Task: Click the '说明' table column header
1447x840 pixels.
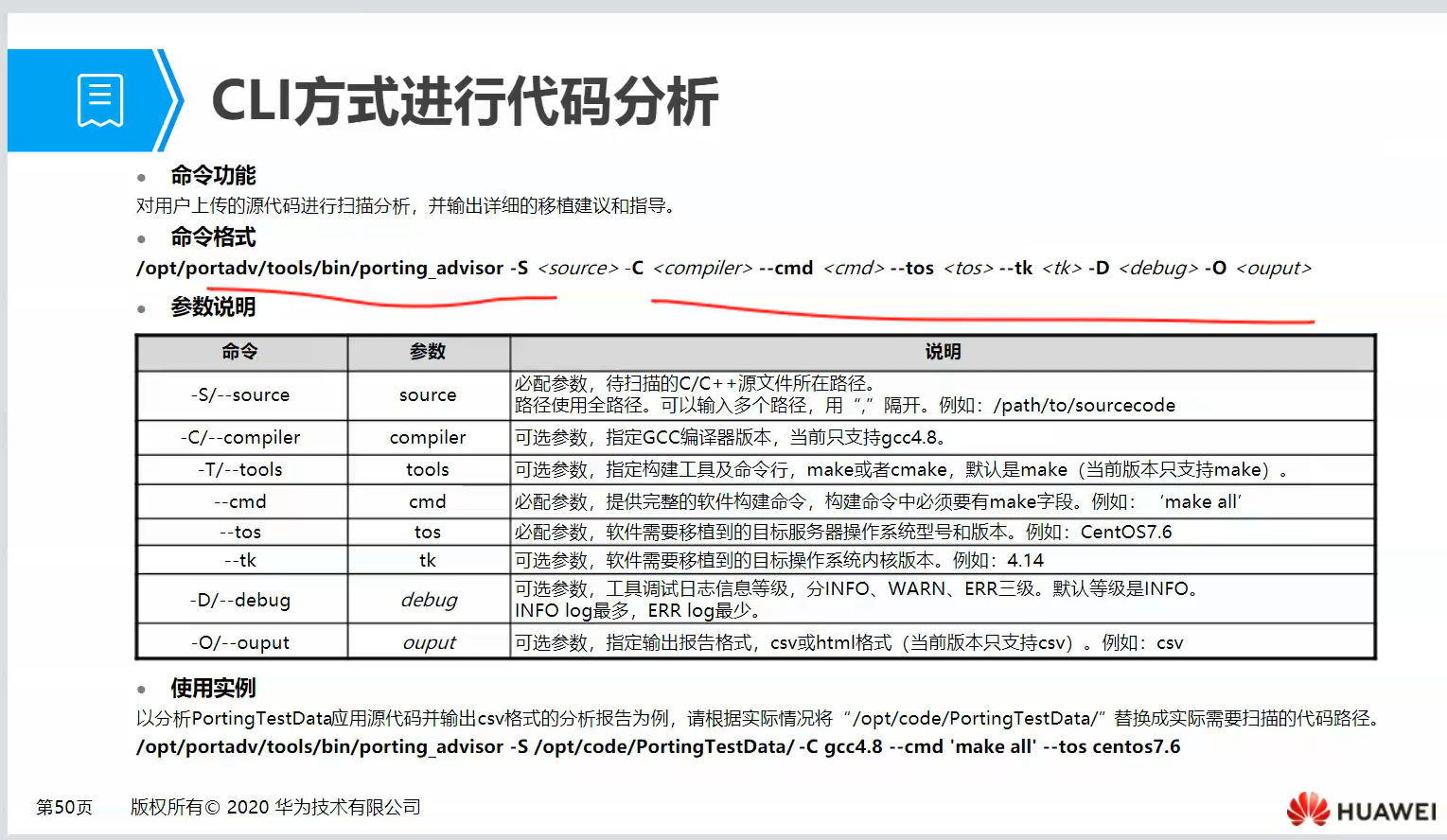Action: pyautogui.click(x=943, y=352)
